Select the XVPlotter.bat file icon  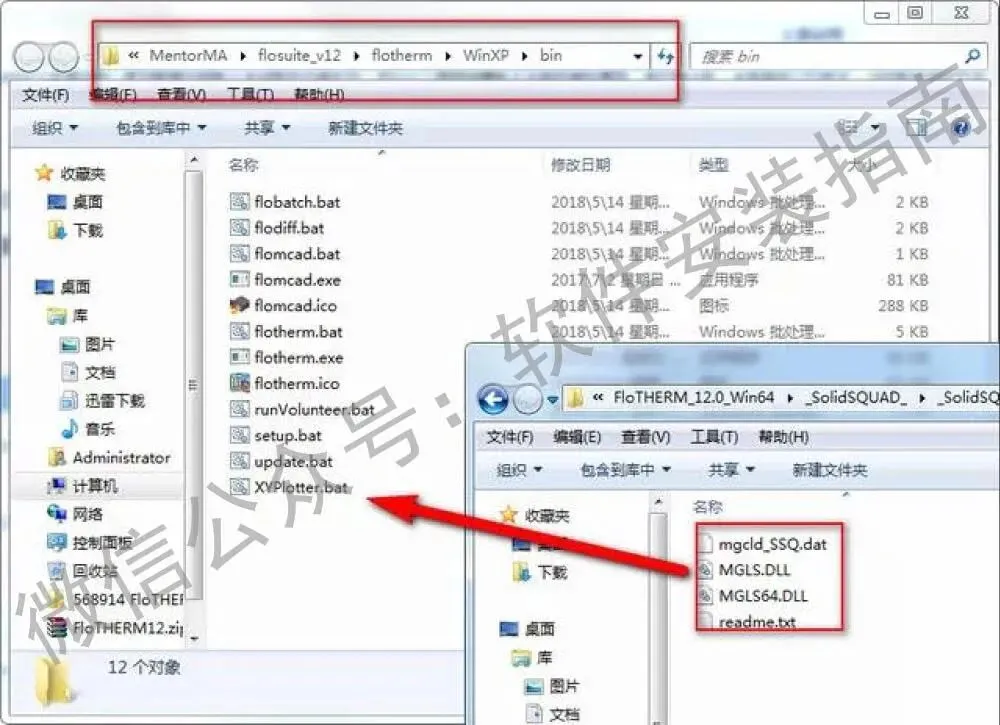click(239, 487)
